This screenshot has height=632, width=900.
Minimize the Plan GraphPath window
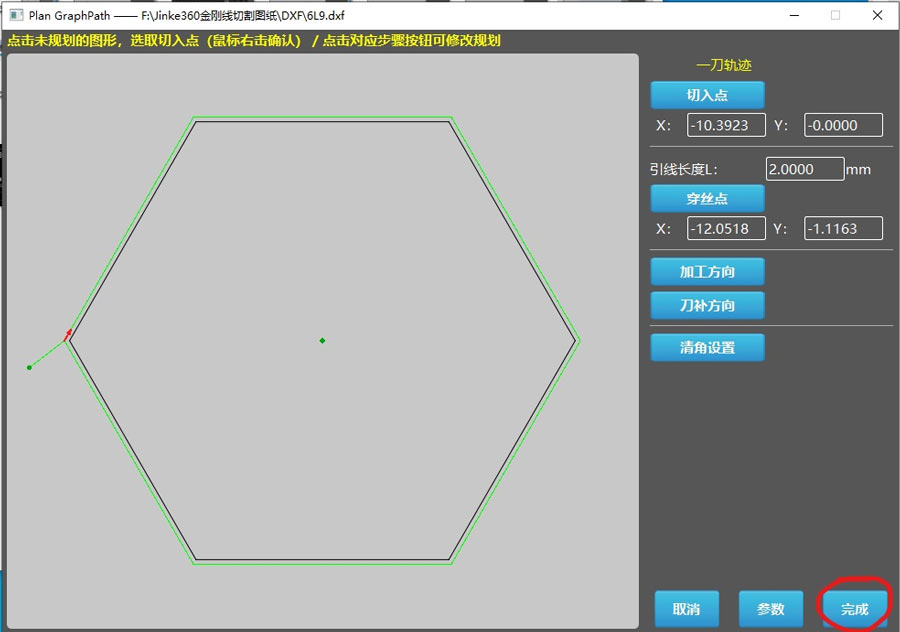(794, 15)
